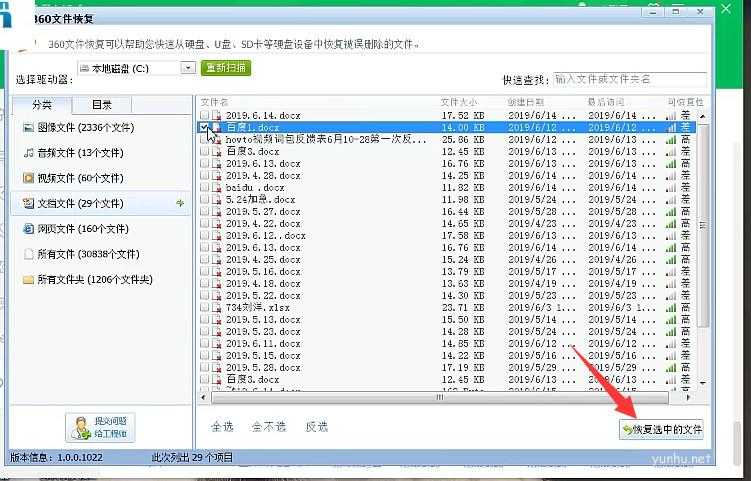Viewport: 751px width, 481px height.
Task: Sort by the 可恢复性 column header
Action: 686,102
